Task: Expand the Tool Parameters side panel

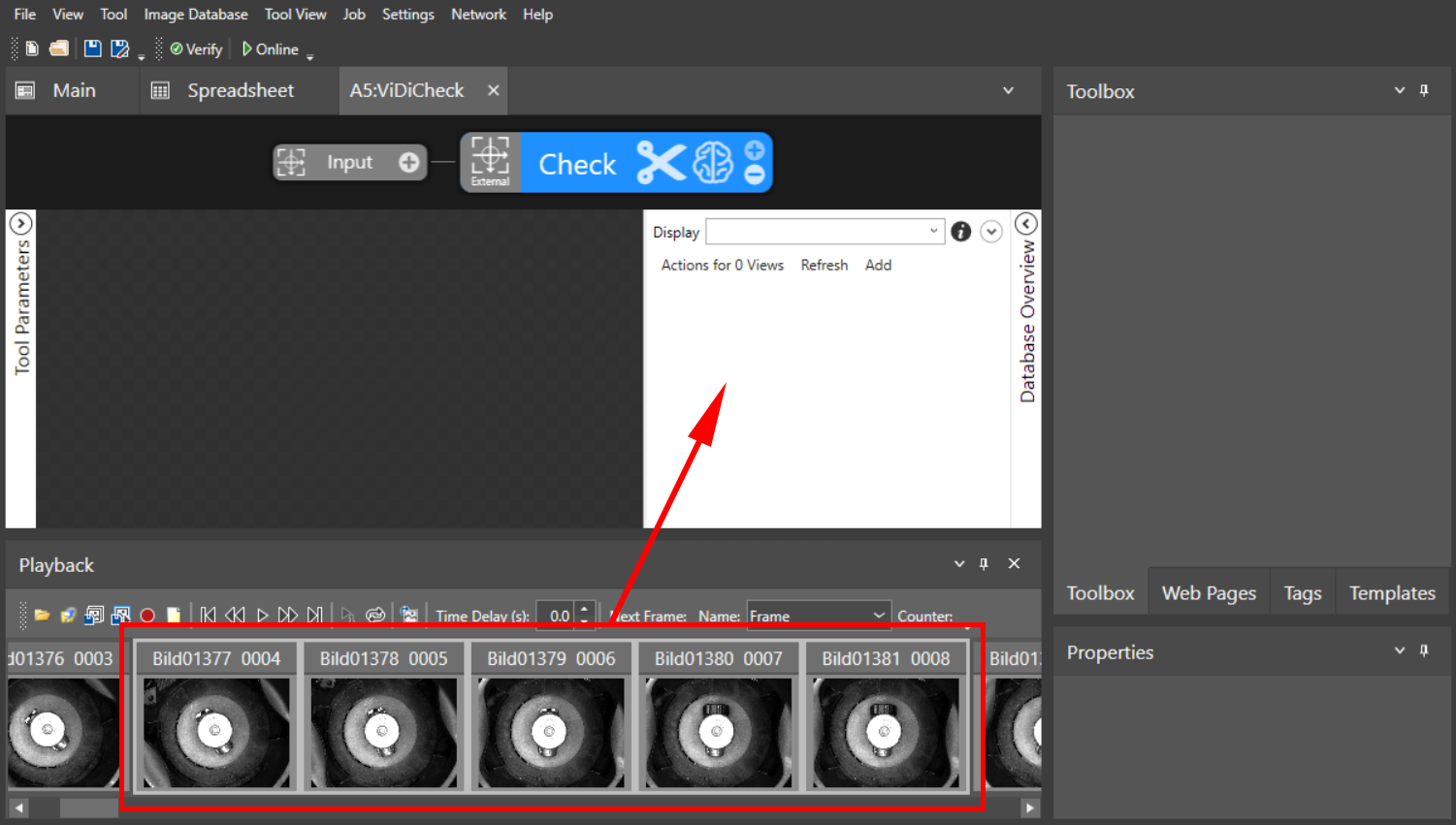Action: (x=20, y=224)
